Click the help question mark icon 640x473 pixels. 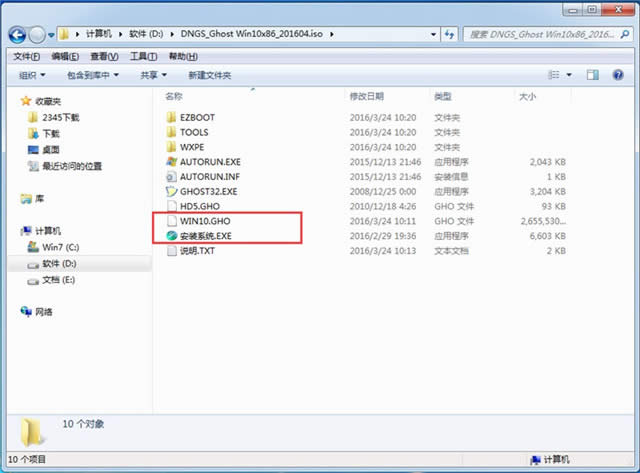pyautogui.click(x=617, y=75)
